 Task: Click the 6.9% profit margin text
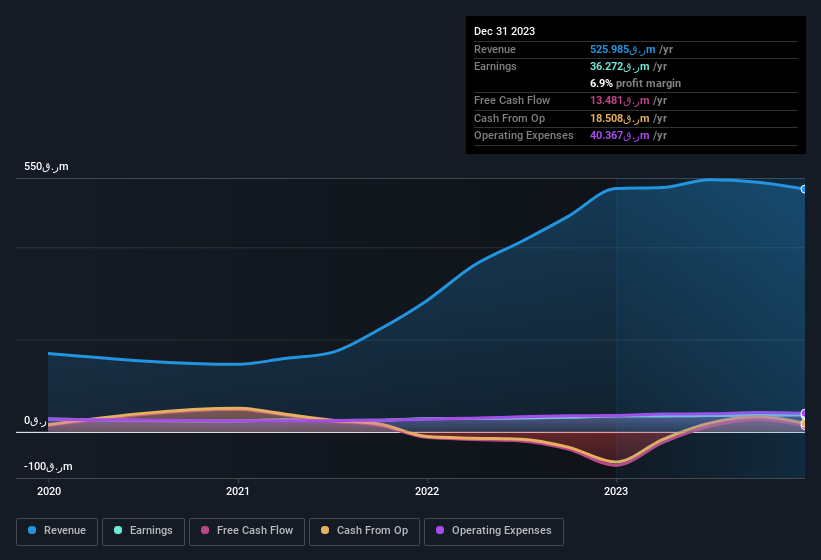[x=635, y=83]
